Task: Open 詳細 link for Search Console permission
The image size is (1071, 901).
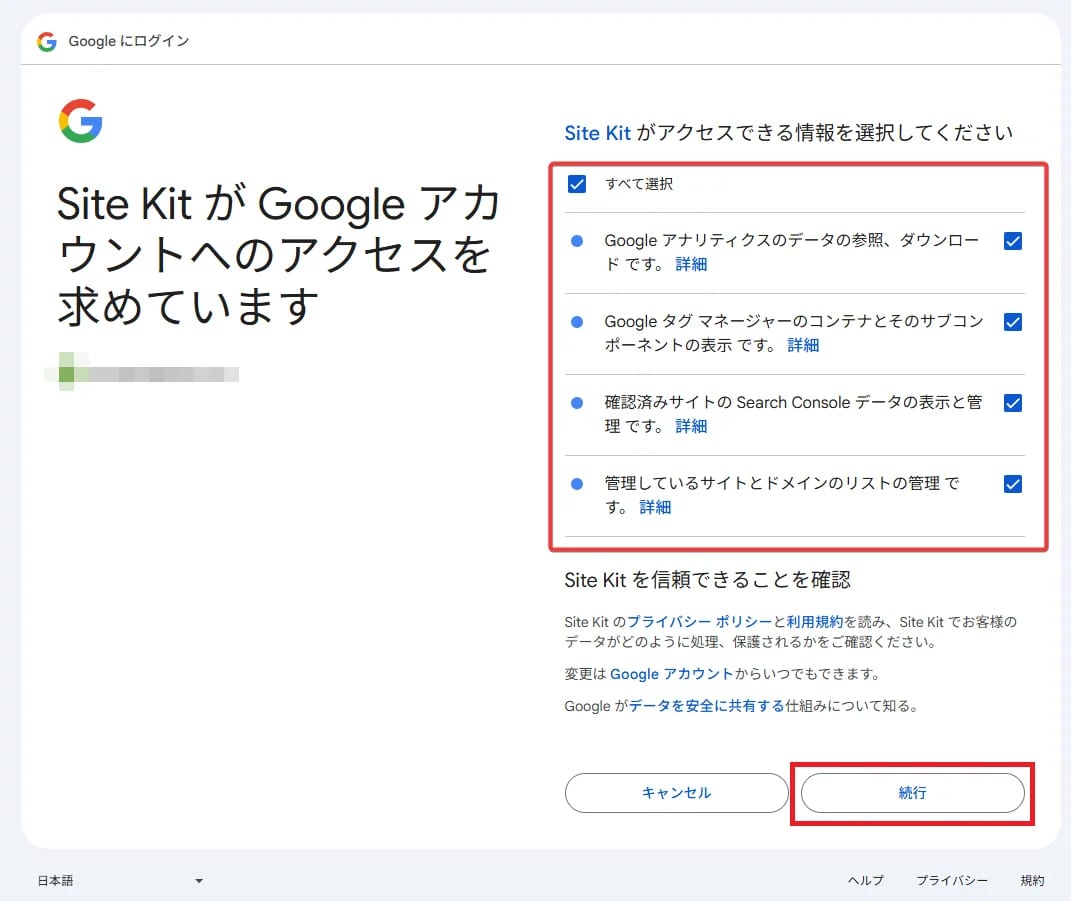Action: coord(691,426)
